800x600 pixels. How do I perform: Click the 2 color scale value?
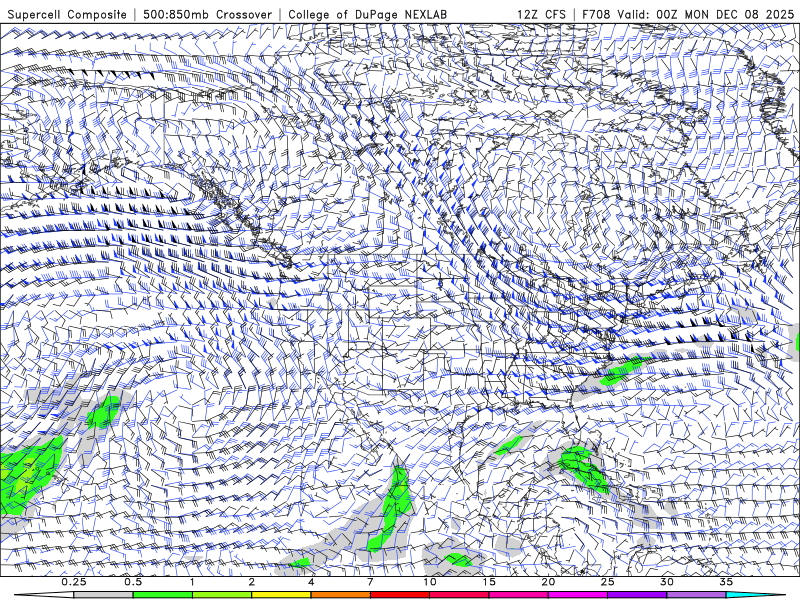pos(252,582)
